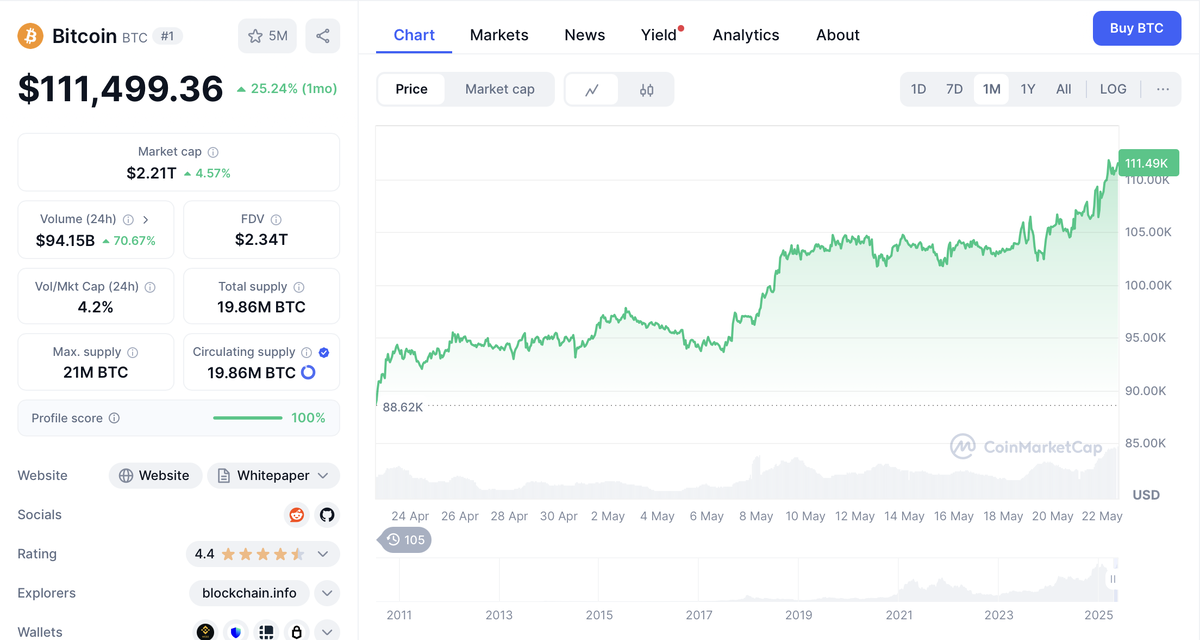
Task: Select the Price chart toggle
Action: pyautogui.click(x=411, y=89)
